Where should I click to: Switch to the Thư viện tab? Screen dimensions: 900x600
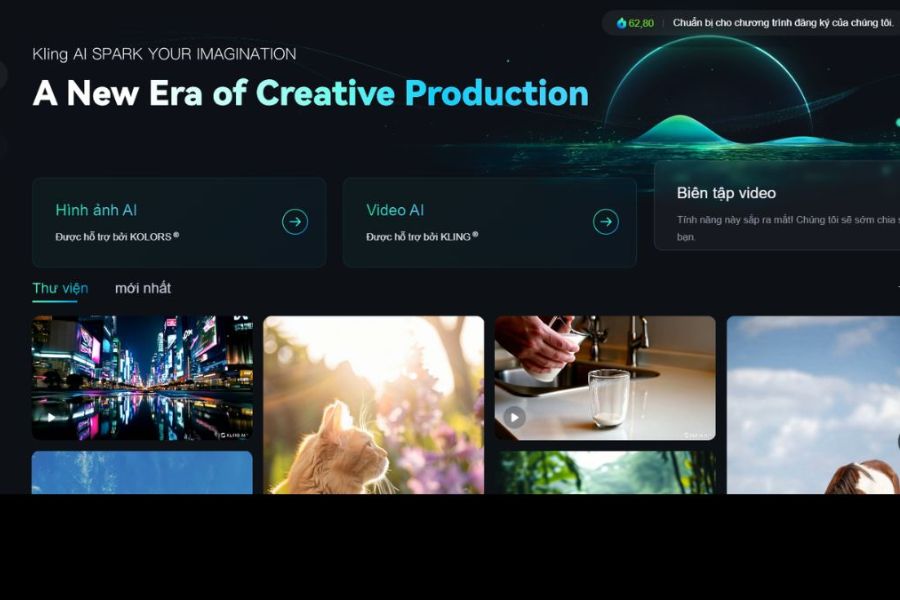pyautogui.click(x=60, y=288)
